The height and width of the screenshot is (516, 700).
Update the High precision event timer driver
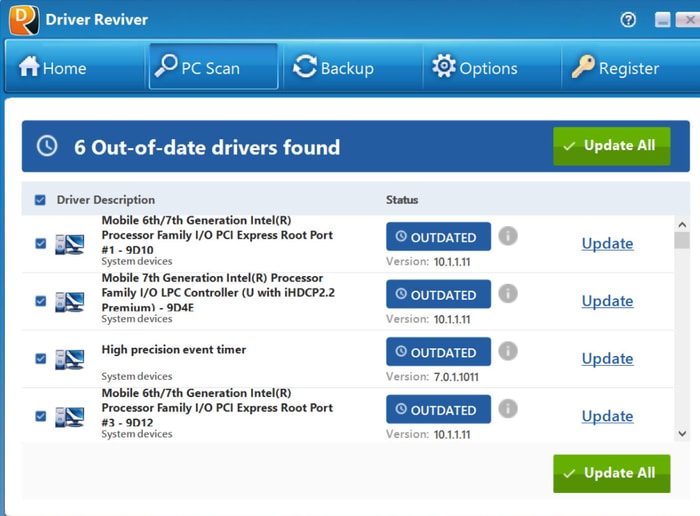coord(608,359)
